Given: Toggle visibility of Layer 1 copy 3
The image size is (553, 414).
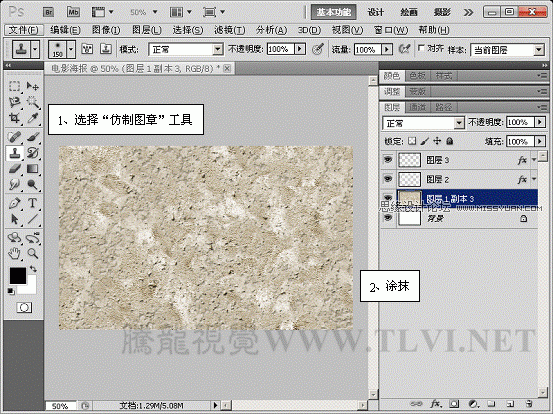Looking at the screenshot, I should click(x=388, y=197).
